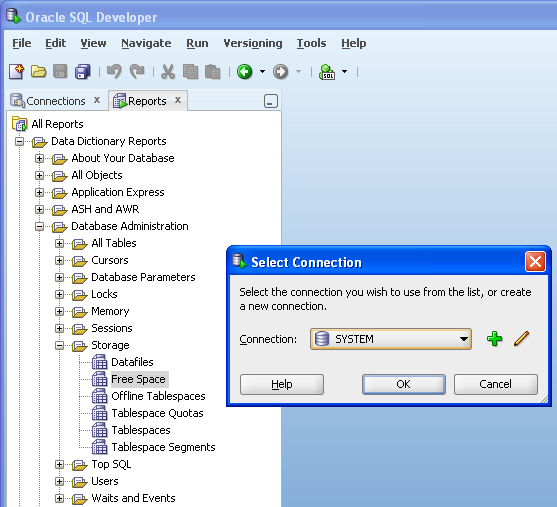Click OK in Select Connection dialog

point(404,384)
